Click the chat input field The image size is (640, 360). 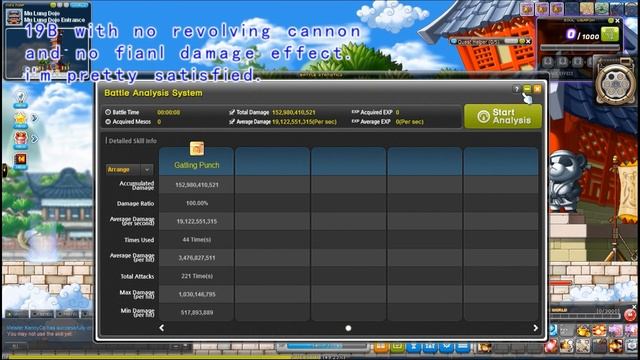[x=98, y=346]
